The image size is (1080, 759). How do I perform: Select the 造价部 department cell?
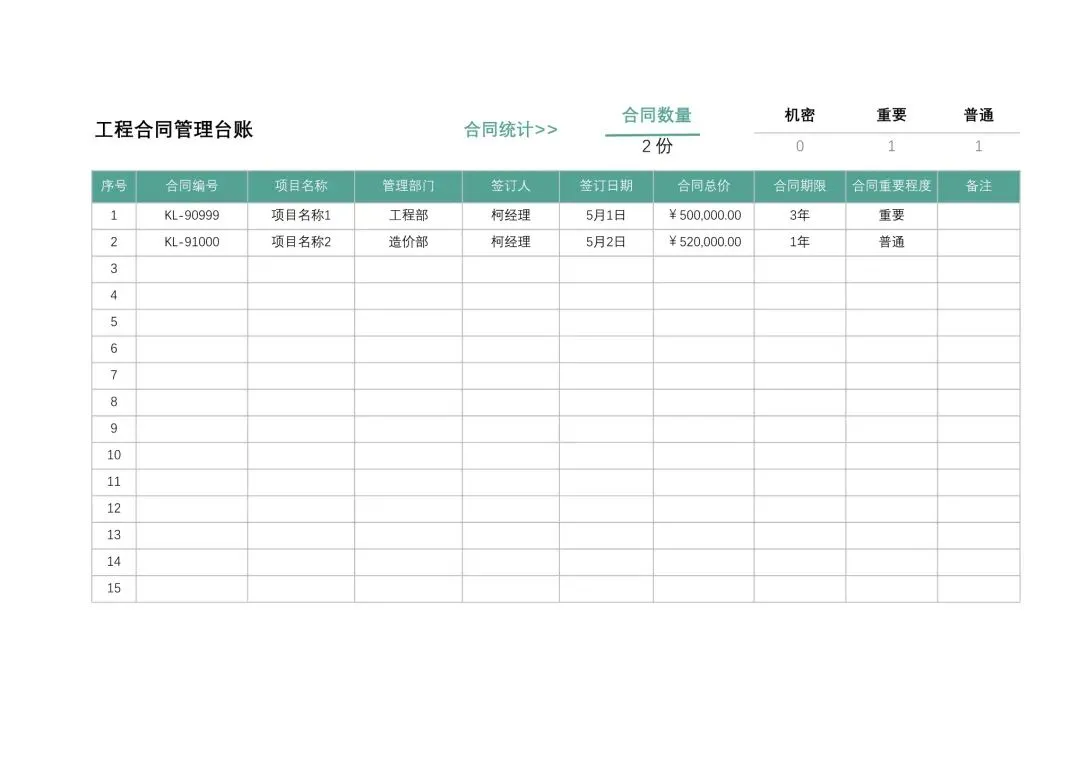point(408,242)
